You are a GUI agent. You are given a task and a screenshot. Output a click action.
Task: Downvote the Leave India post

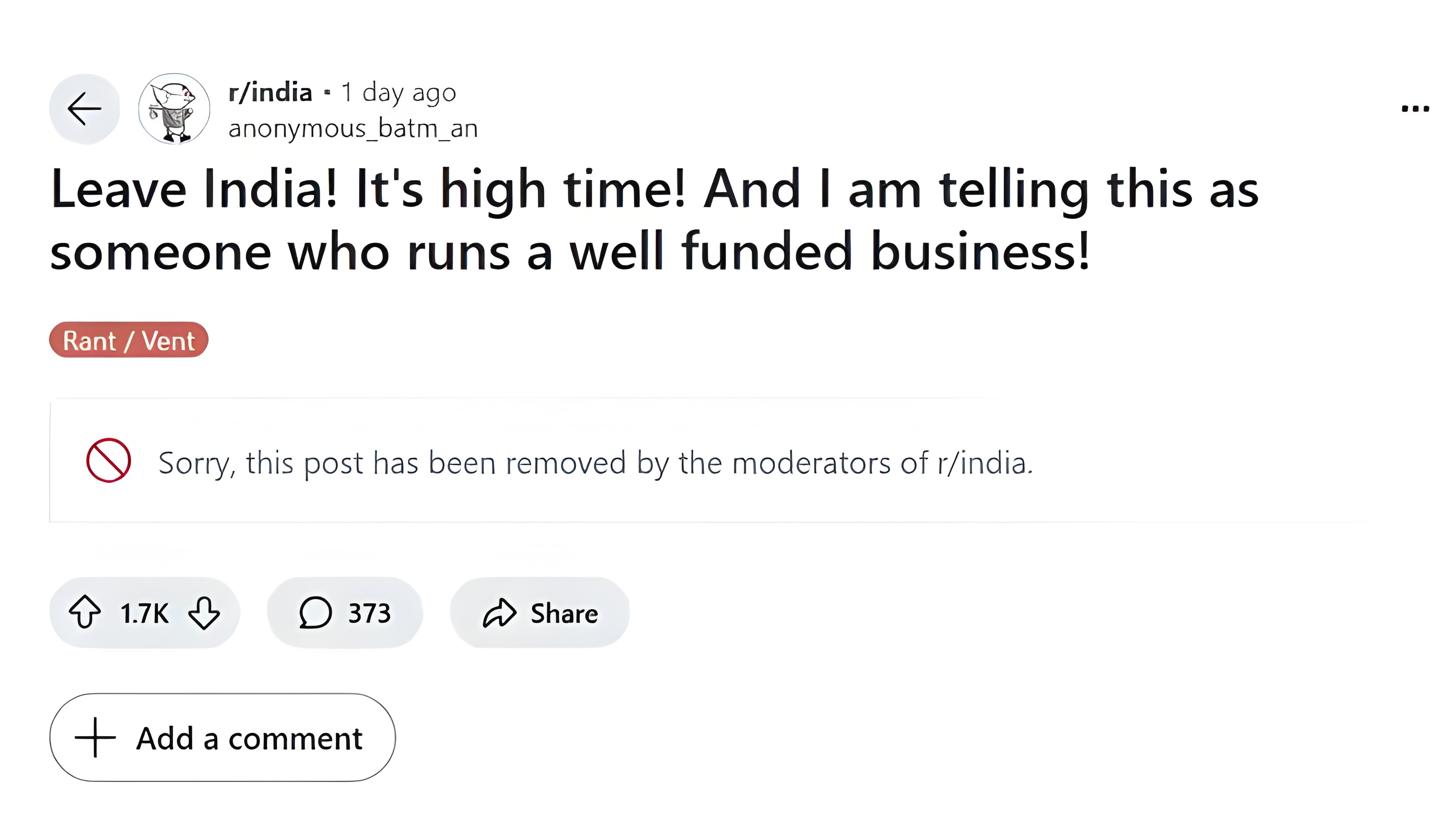point(204,612)
